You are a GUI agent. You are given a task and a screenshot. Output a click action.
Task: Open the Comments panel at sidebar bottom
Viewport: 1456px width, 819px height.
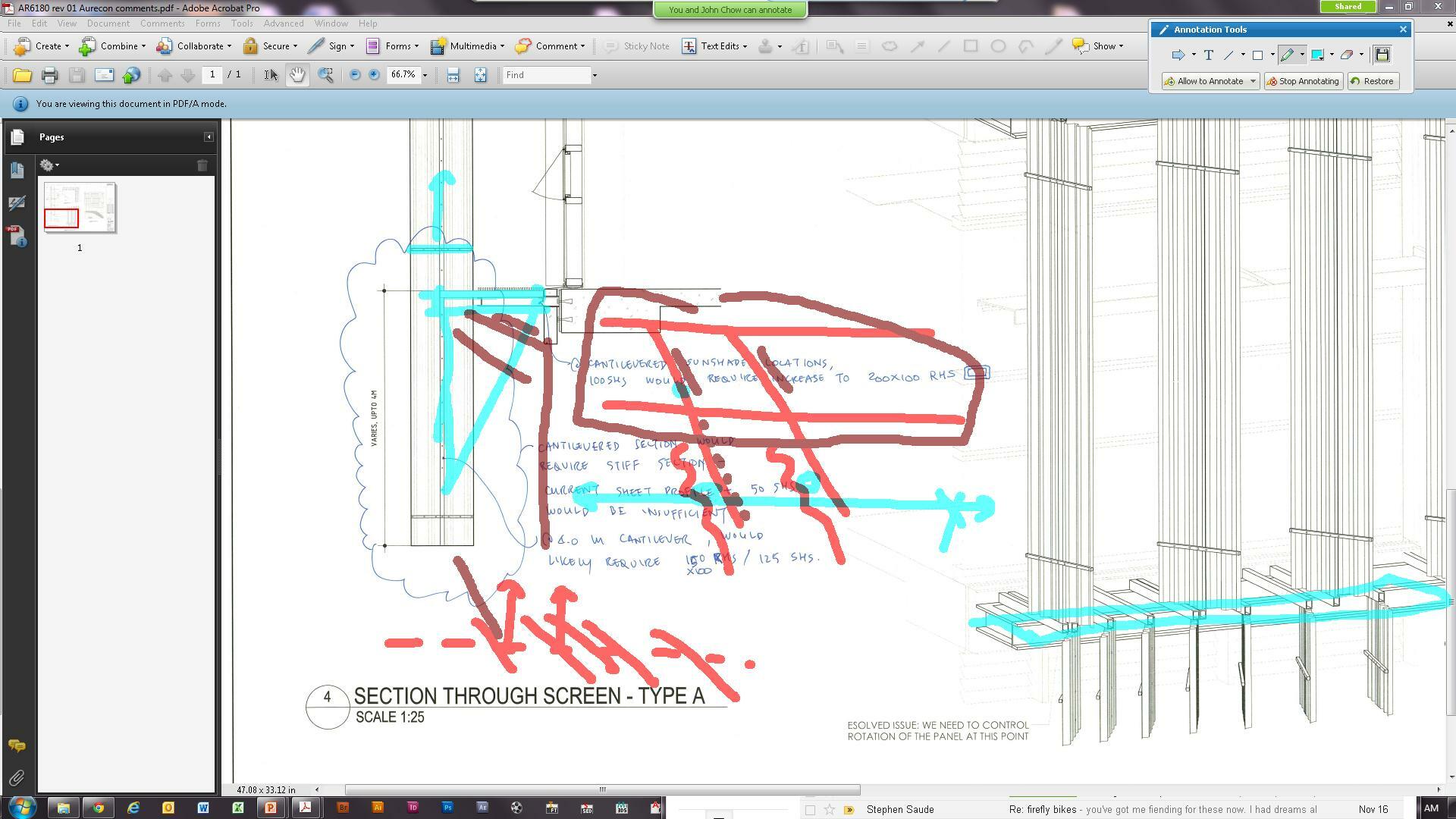point(17,746)
